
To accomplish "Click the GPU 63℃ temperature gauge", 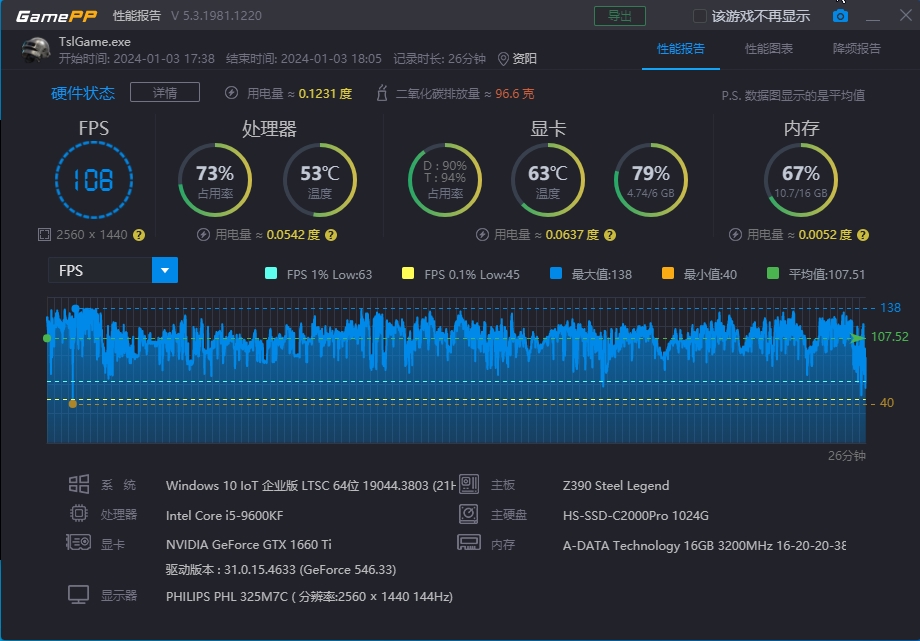I will [x=548, y=180].
